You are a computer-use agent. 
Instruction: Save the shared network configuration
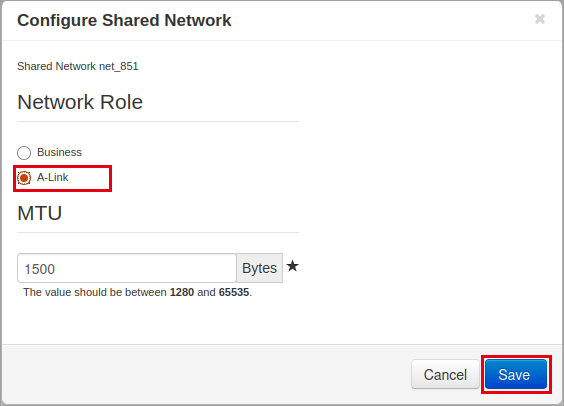click(516, 374)
